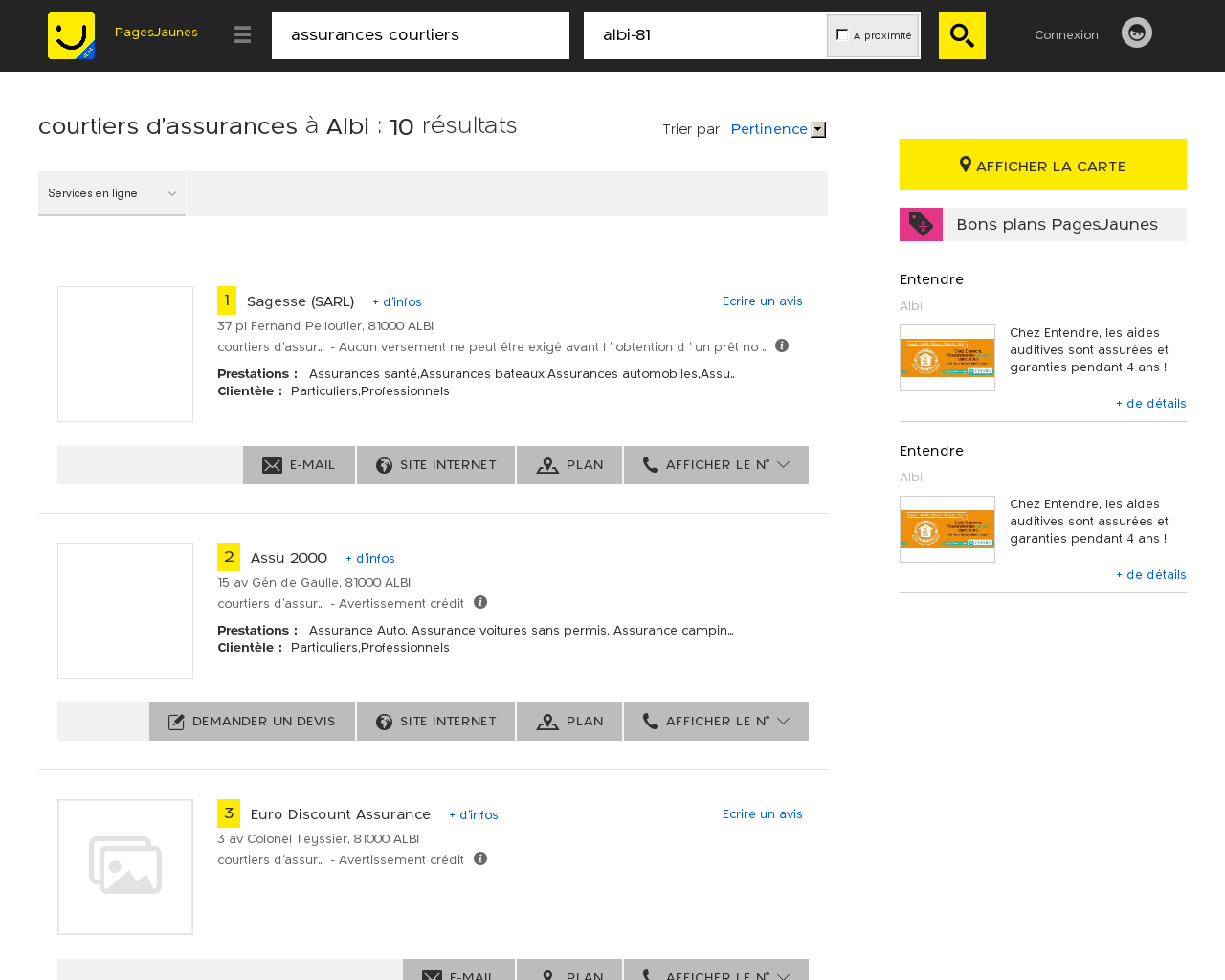Click first Entendre '+ de détails' link
The width and height of the screenshot is (1225, 980).
[1151, 404]
